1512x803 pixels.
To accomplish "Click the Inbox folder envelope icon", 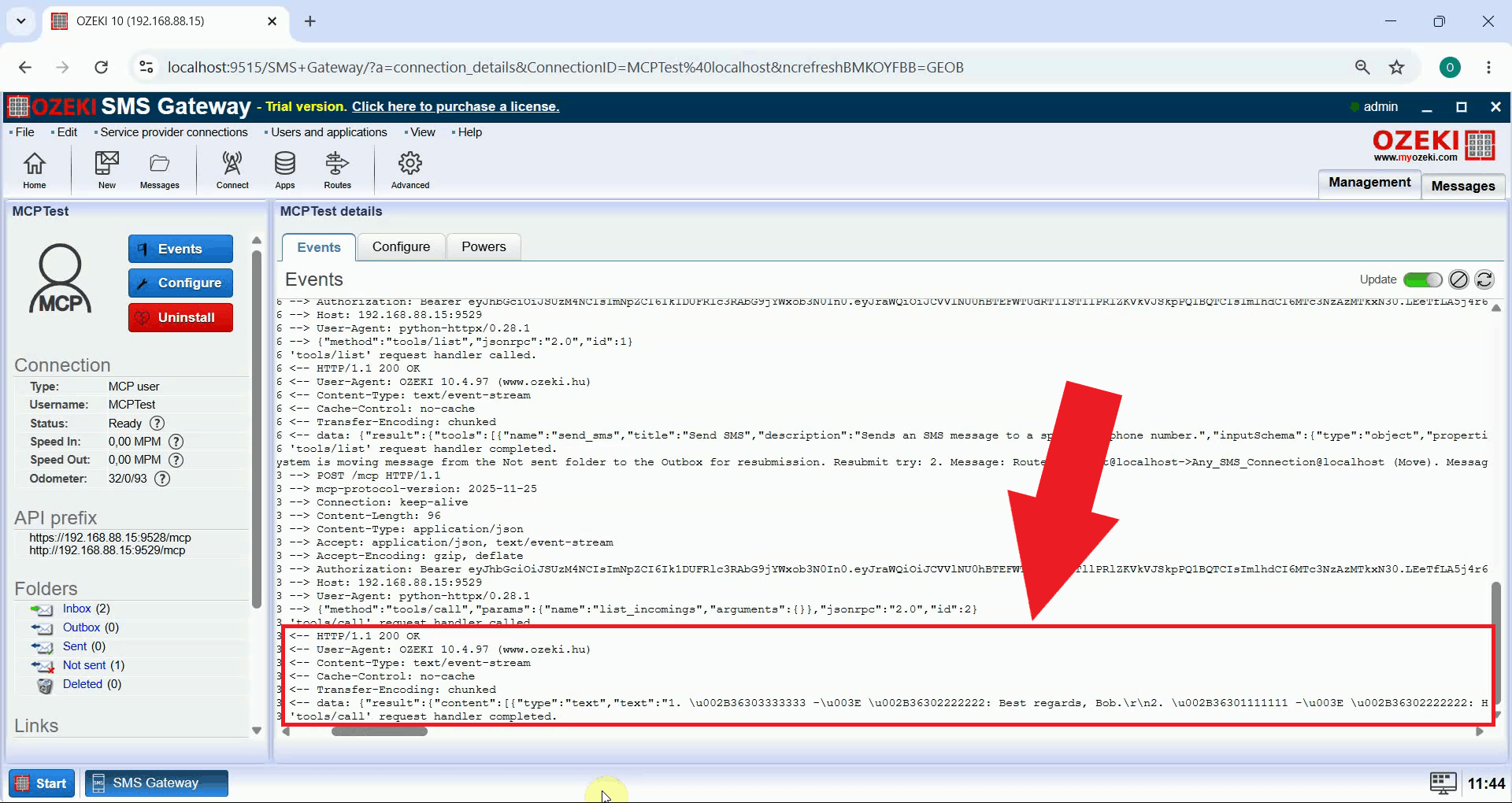I will click(x=42, y=609).
